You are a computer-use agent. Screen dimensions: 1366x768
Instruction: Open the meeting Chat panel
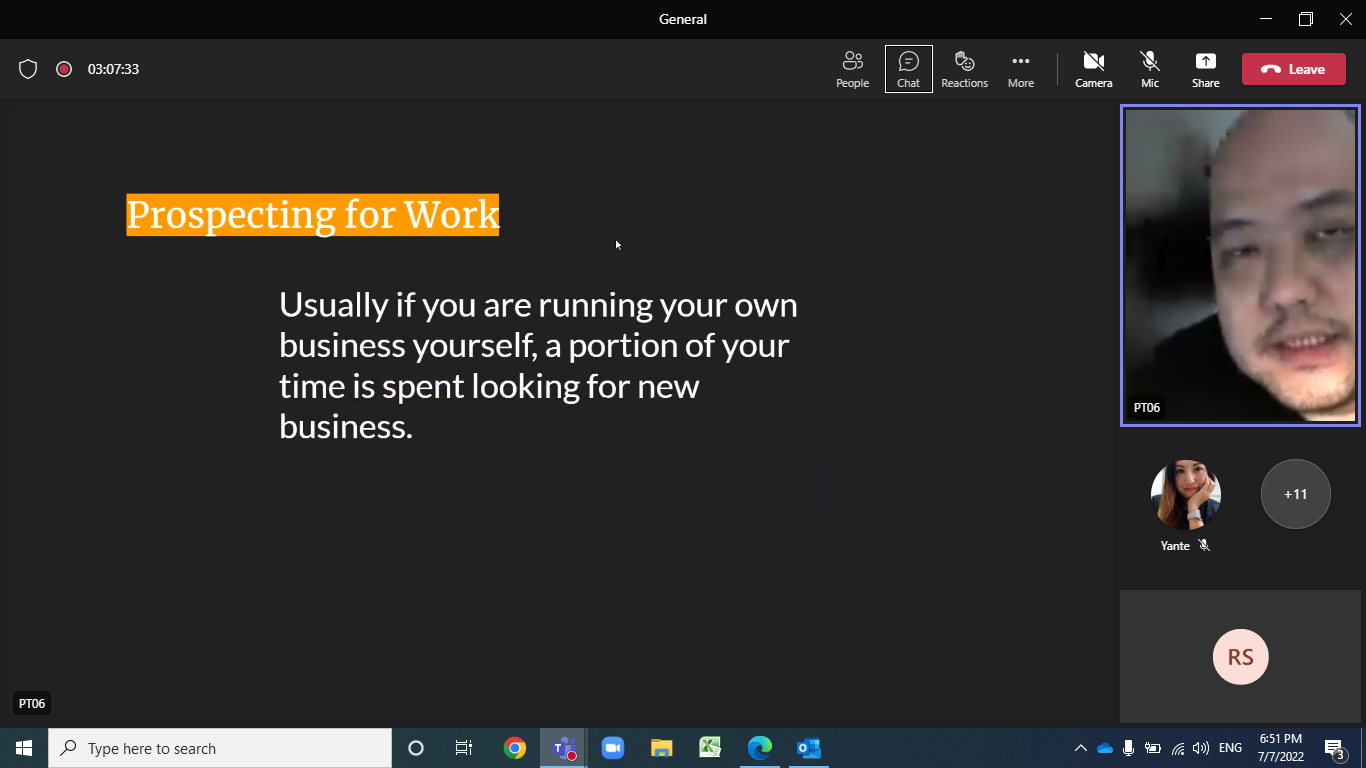point(908,69)
